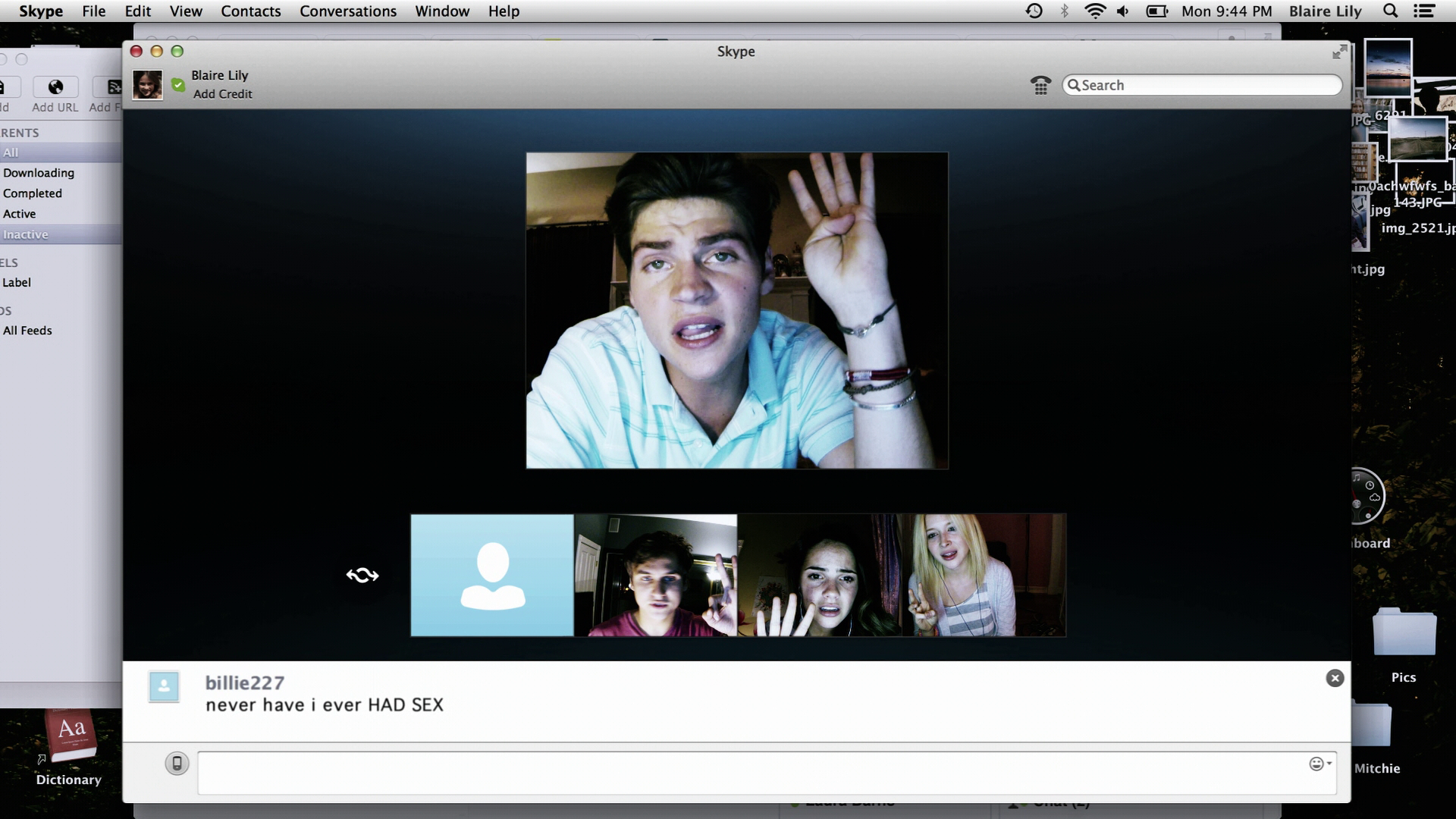Open the Edit menu
1456x819 pixels.
pyautogui.click(x=138, y=11)
